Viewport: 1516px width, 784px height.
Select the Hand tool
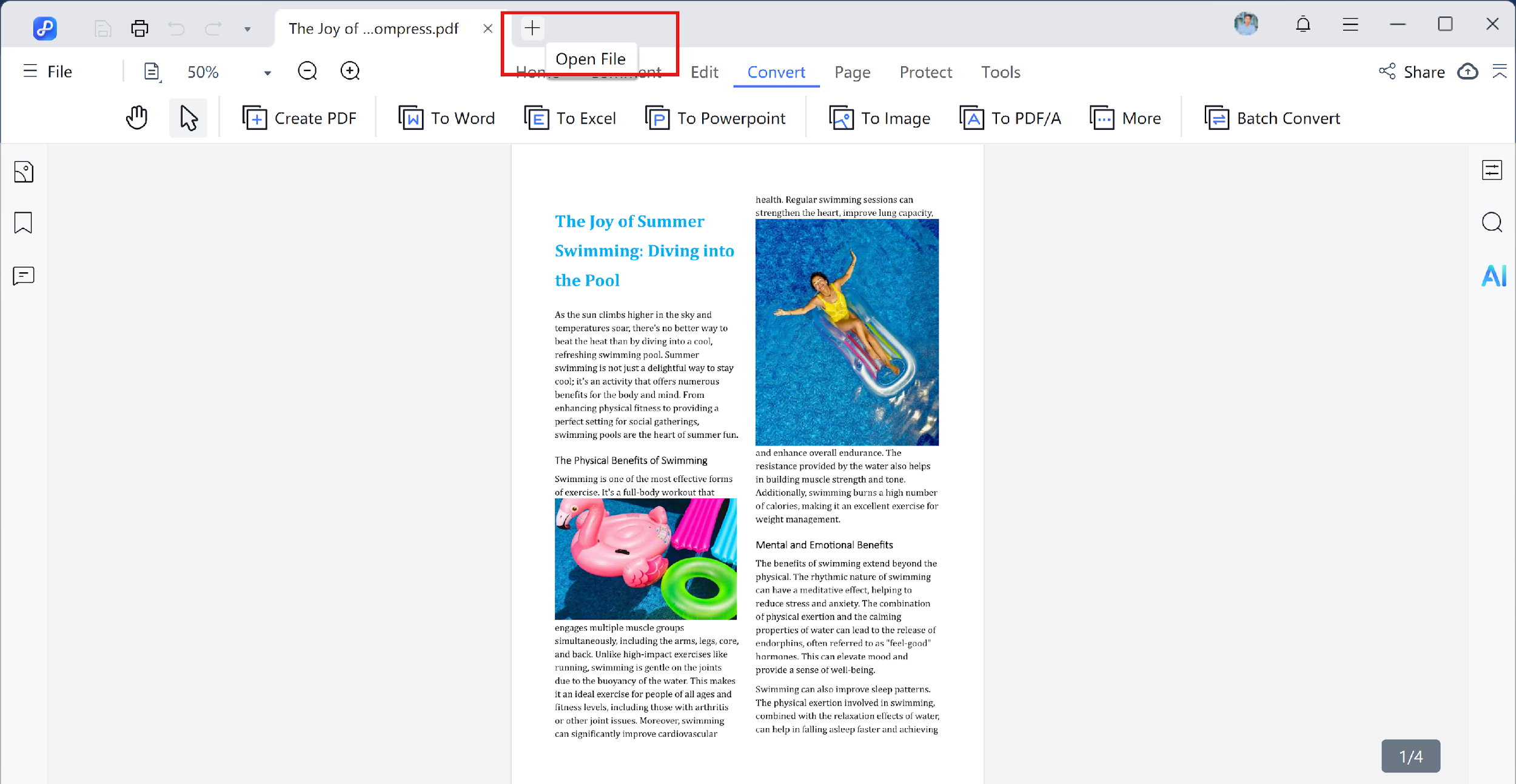pos(136,117)
